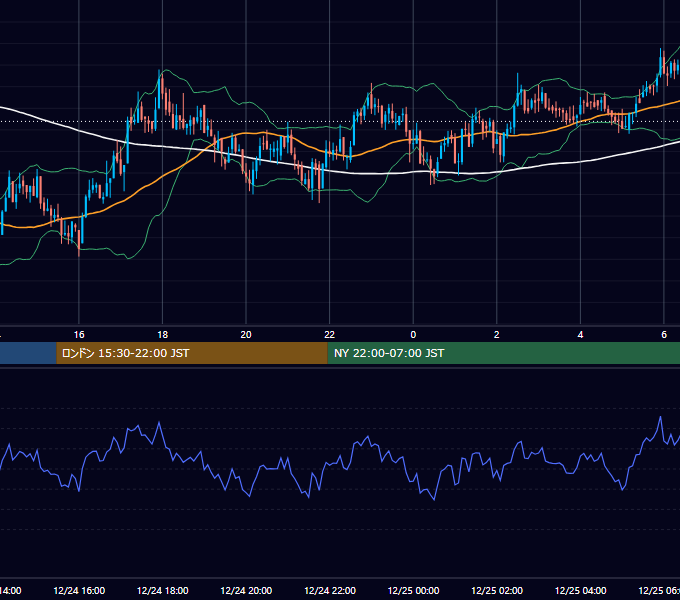Click the 12/25 00:00 date label

click(413, 590)
